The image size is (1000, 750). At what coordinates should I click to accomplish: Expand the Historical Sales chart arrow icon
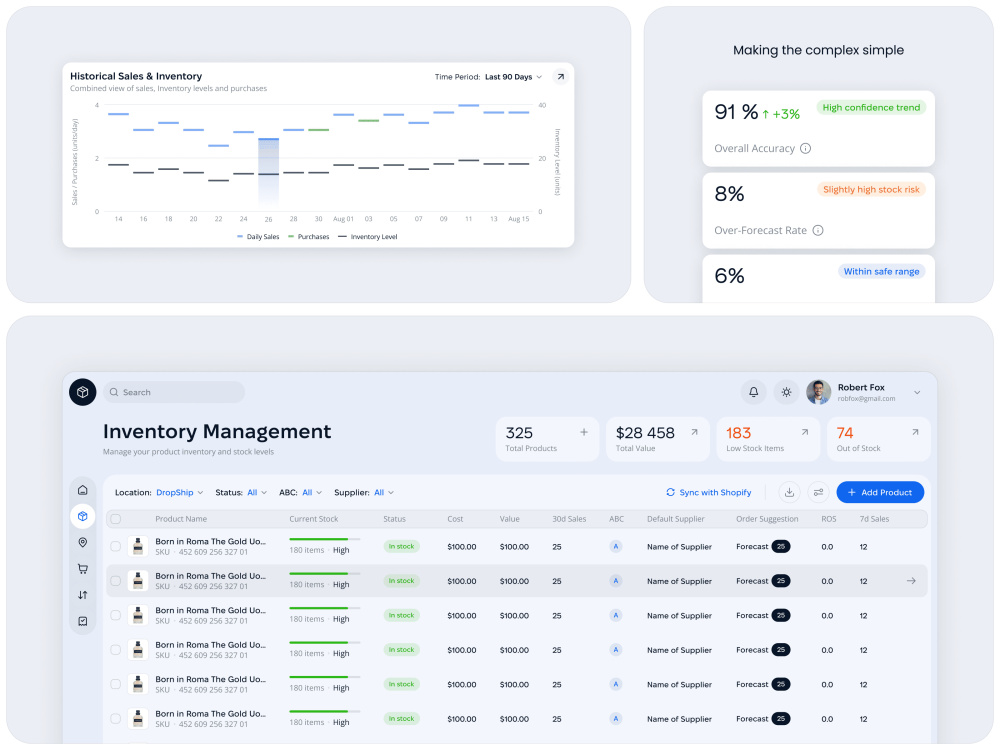pos(560,77)
